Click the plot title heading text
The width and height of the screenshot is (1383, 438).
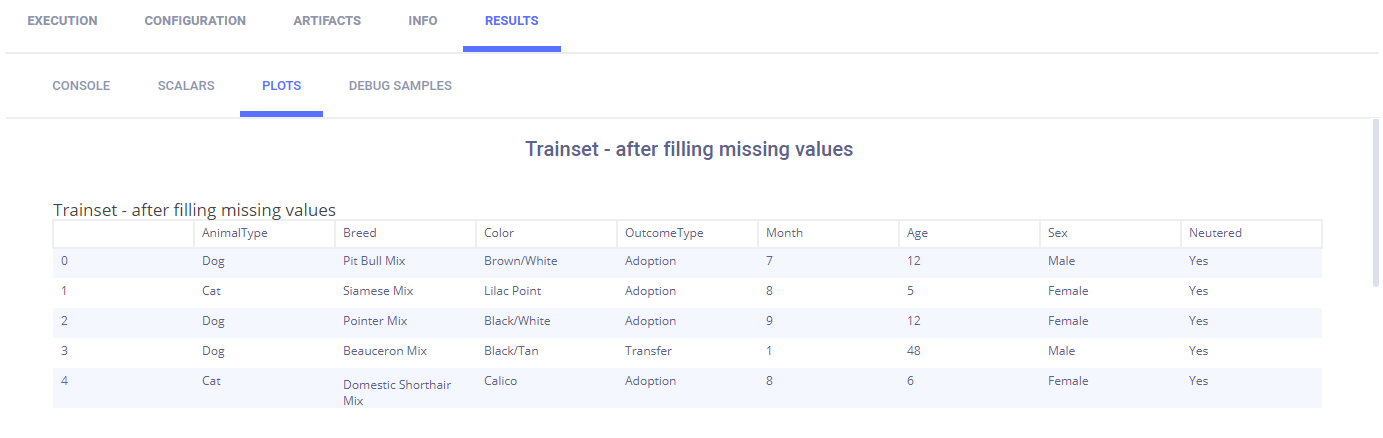pyautogui.click(x=689, y=150)
